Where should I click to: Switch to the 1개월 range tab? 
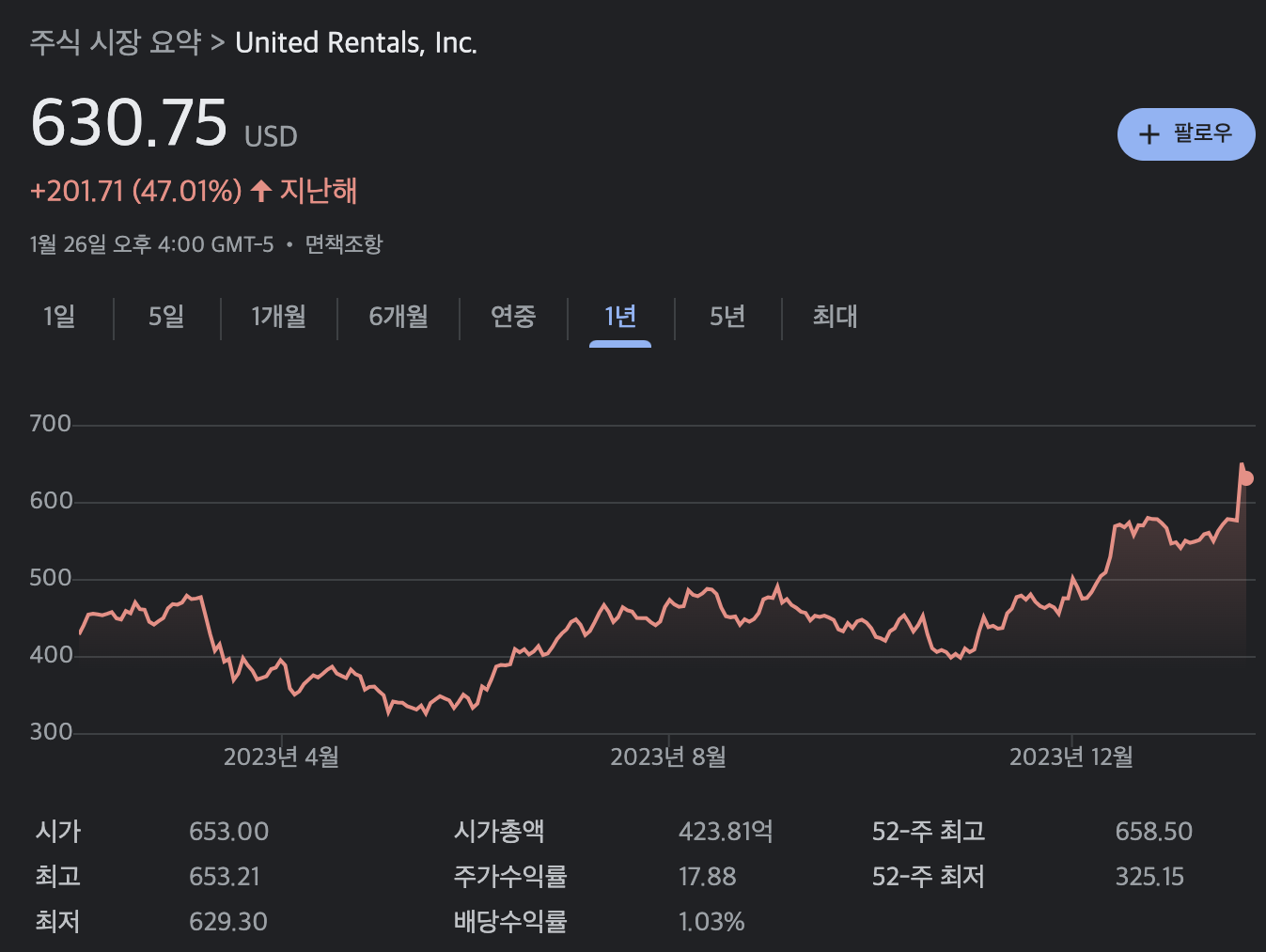point(279,317)
